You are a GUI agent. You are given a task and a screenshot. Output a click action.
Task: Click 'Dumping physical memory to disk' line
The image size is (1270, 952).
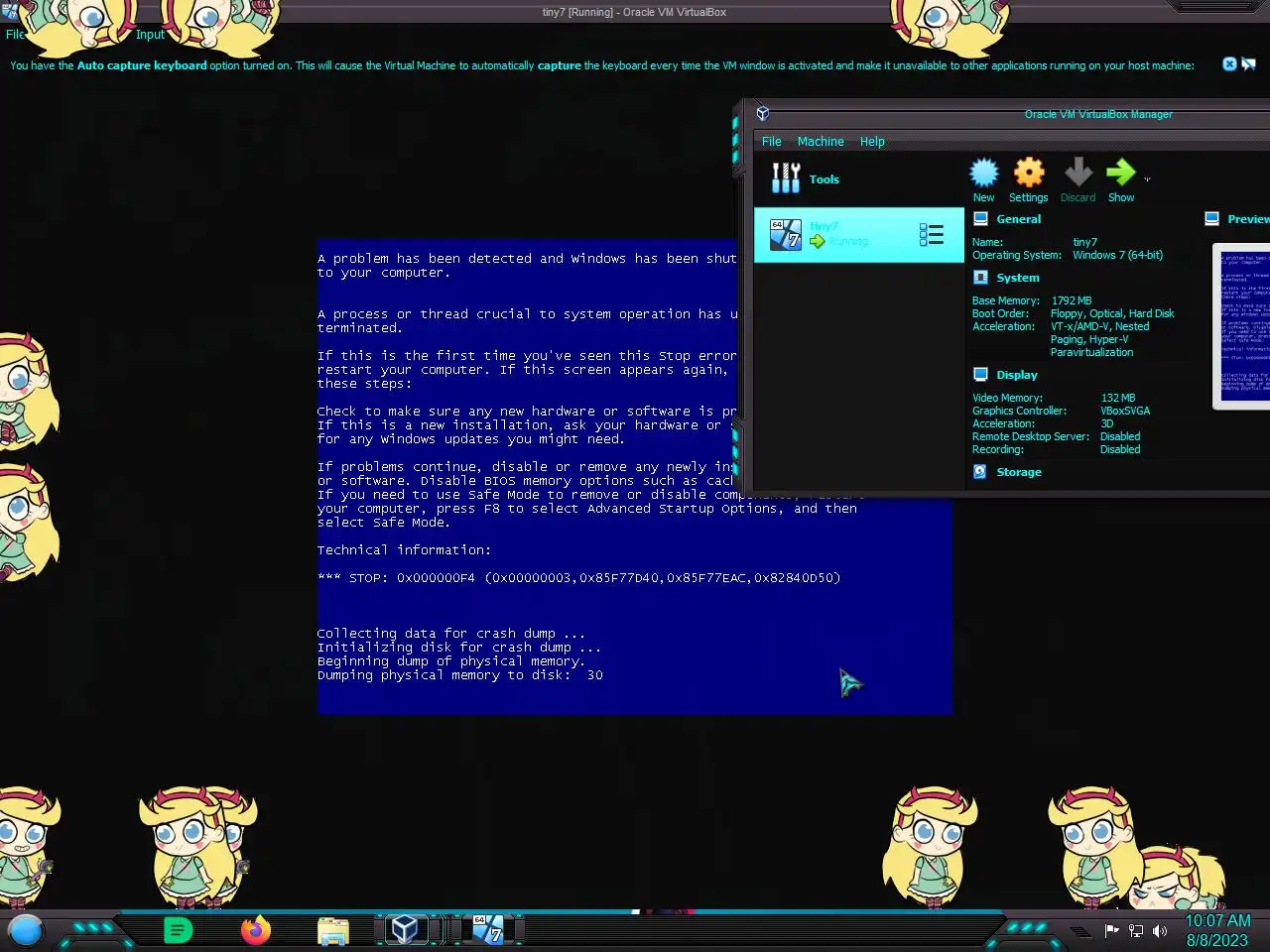coord(460,675)
